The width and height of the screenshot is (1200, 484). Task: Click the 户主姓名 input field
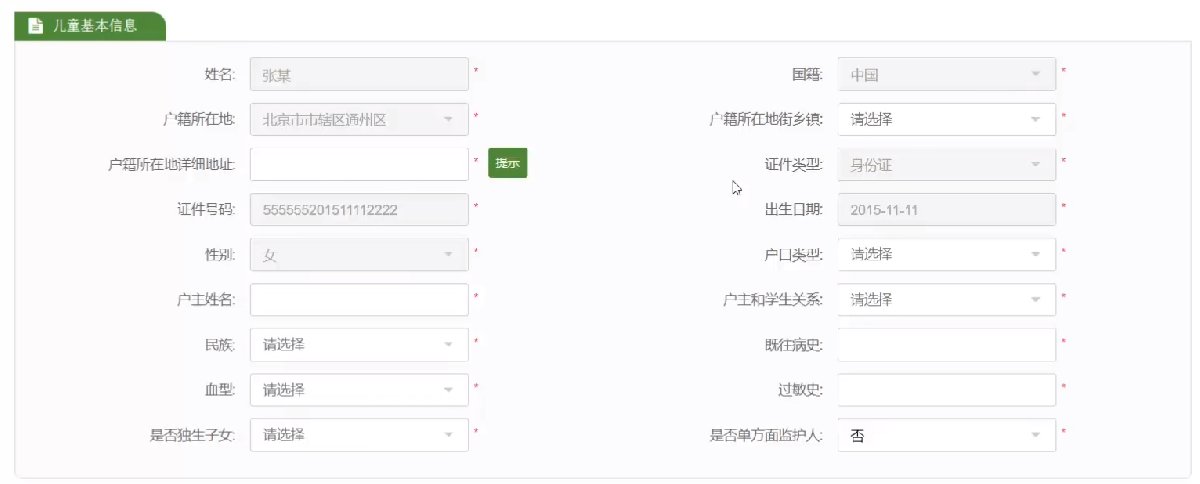pos(359,300)
